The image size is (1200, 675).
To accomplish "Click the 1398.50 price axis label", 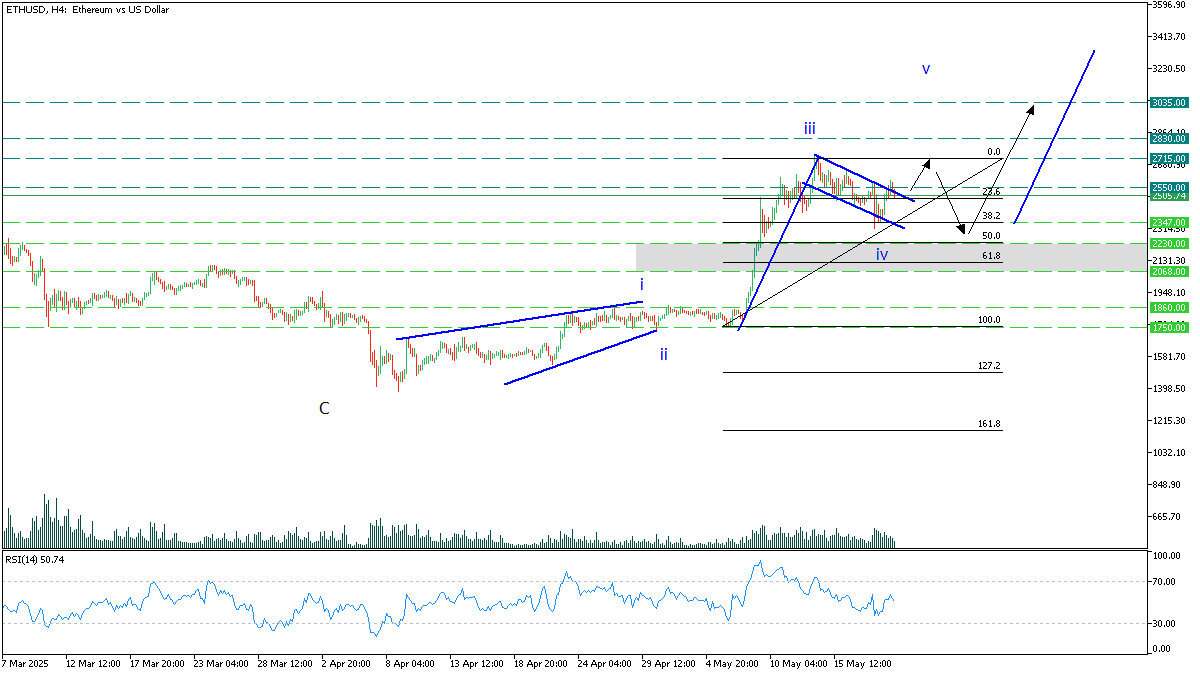I will [1169, 388].
